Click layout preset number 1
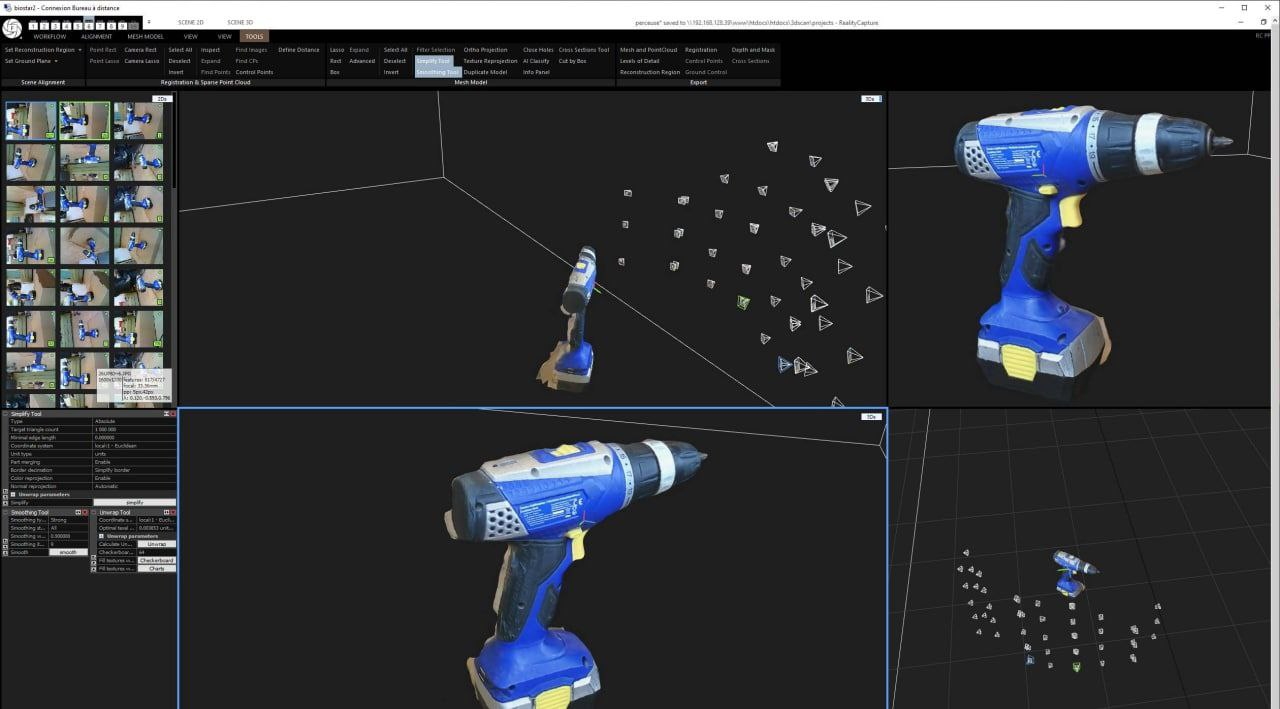Image resolution: width=1280 pixels, height=709 pixels. coord(33,26)
